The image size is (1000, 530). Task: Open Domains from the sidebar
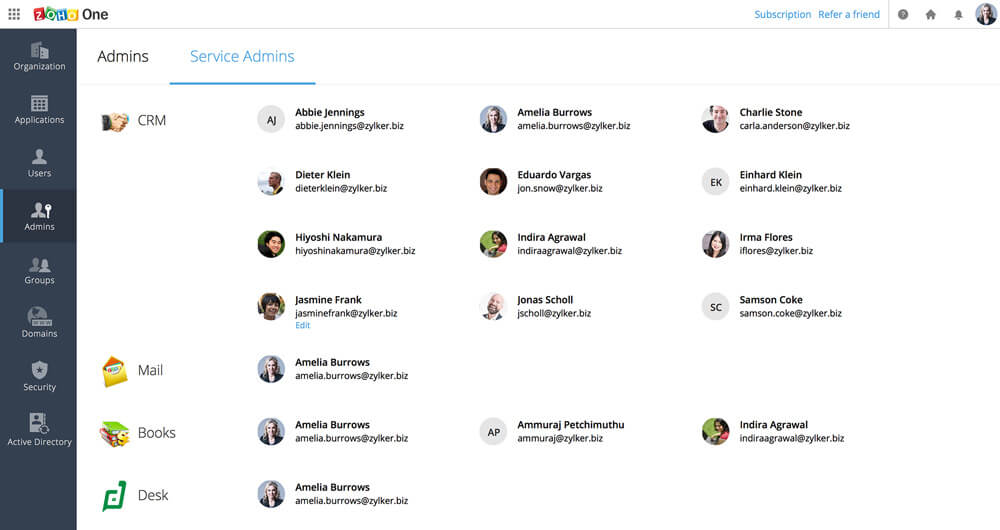pyautogui.click(x=39, y=323)
